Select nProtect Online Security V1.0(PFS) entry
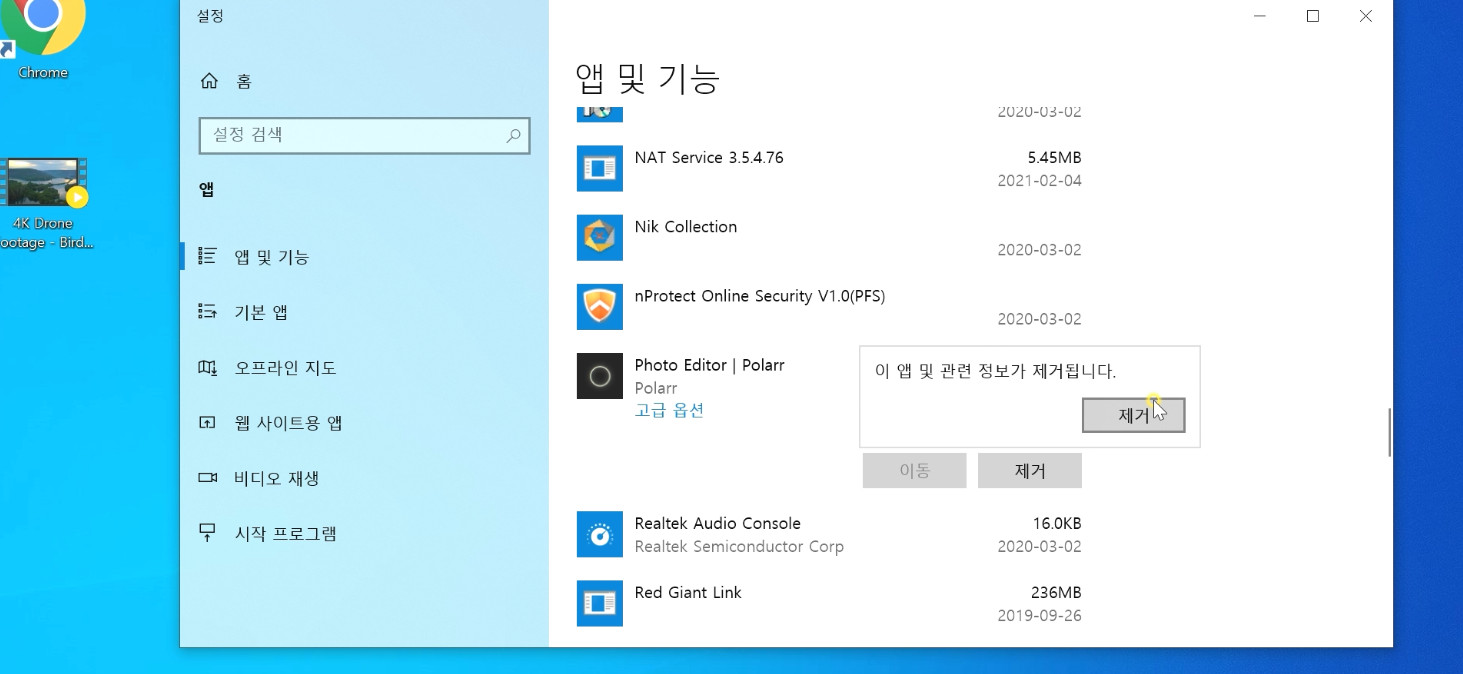This screenshot has width=1463, height=674. coord(829,308)
